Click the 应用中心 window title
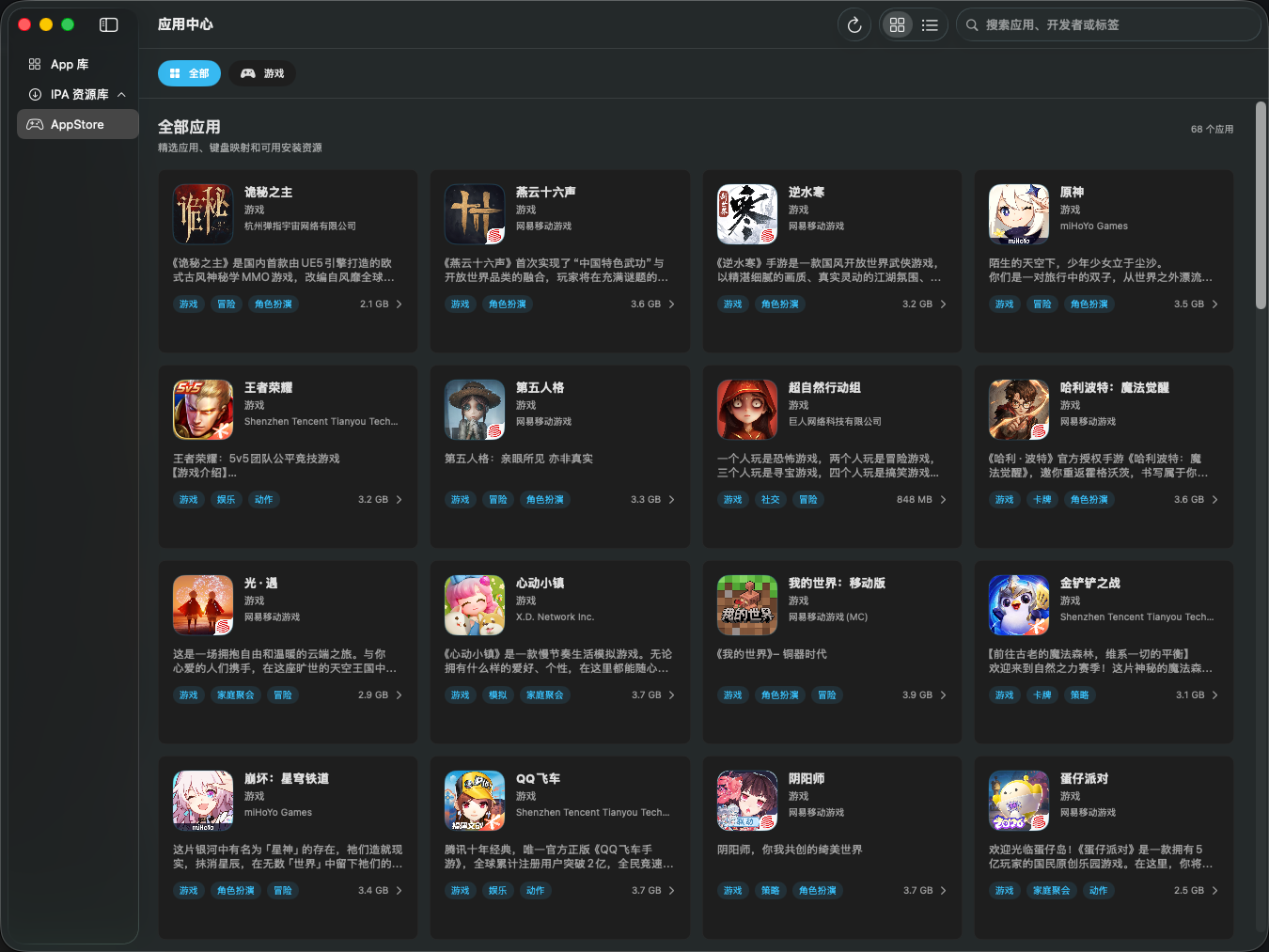The height and width of the screenshot is (952, 1269). (185, 24)
